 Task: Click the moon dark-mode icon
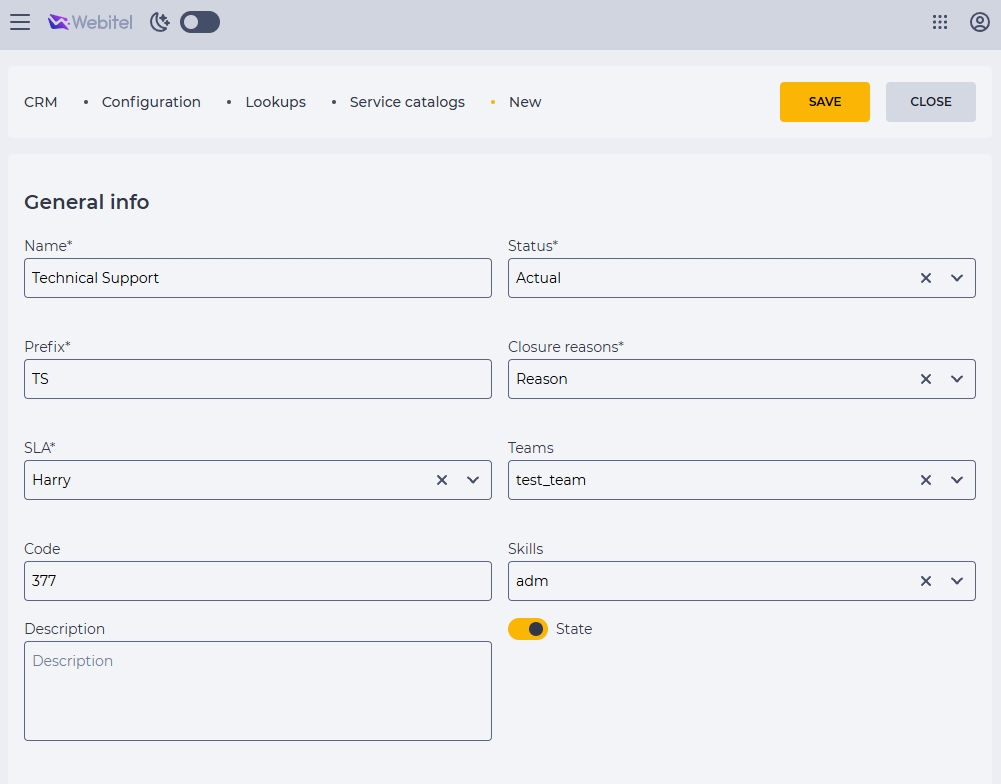(160, 22)
